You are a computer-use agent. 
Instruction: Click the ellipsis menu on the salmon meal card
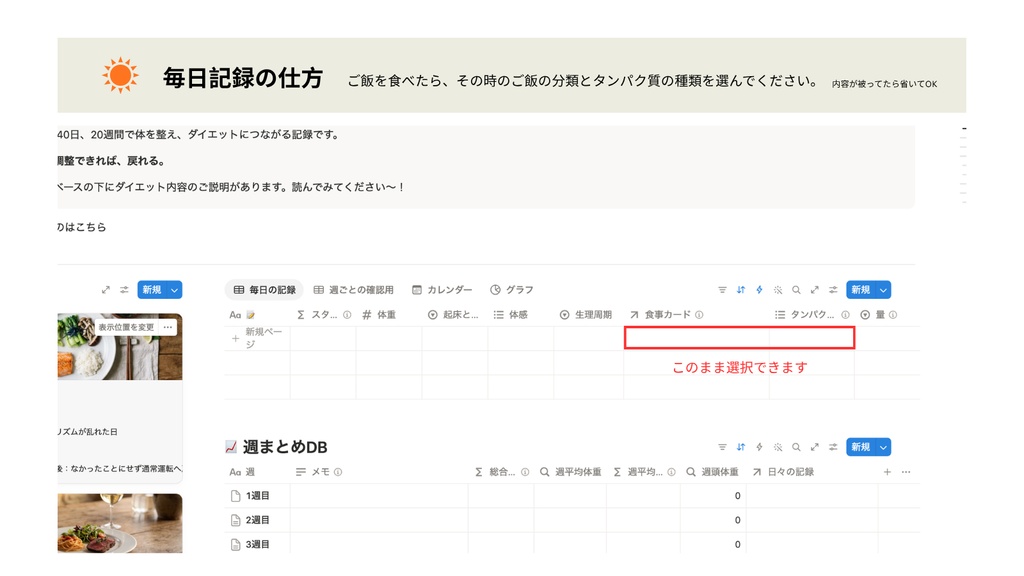point(168,327)
